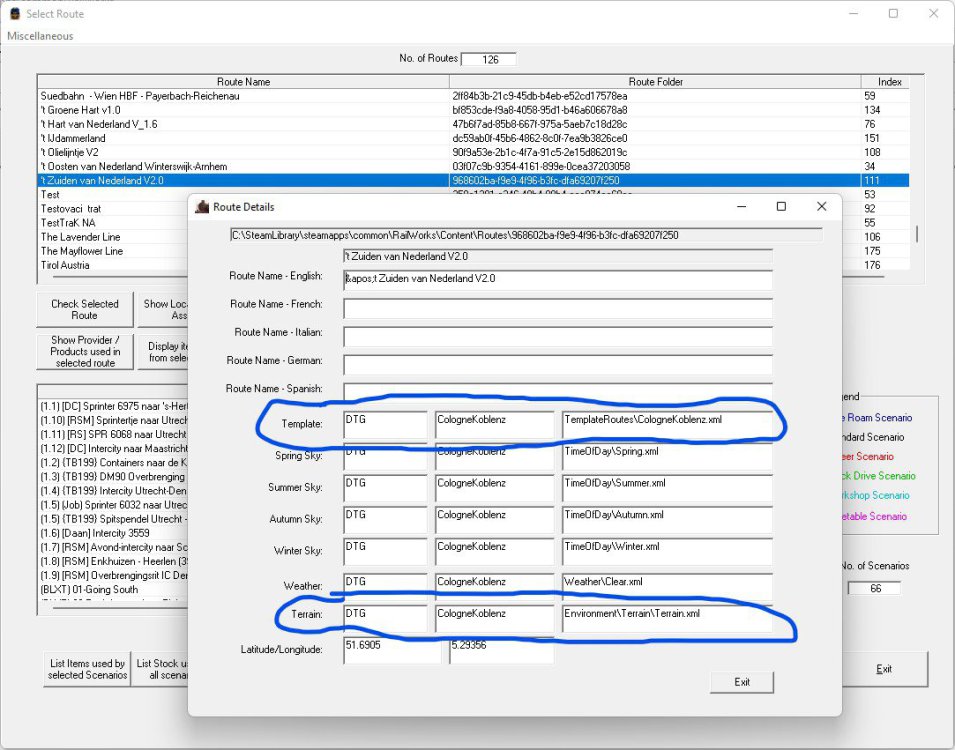Viewport: 955px width, 750px height.
Task: Click the Route Name - English field
Action: pyautogui.click(x=557, y=280)
